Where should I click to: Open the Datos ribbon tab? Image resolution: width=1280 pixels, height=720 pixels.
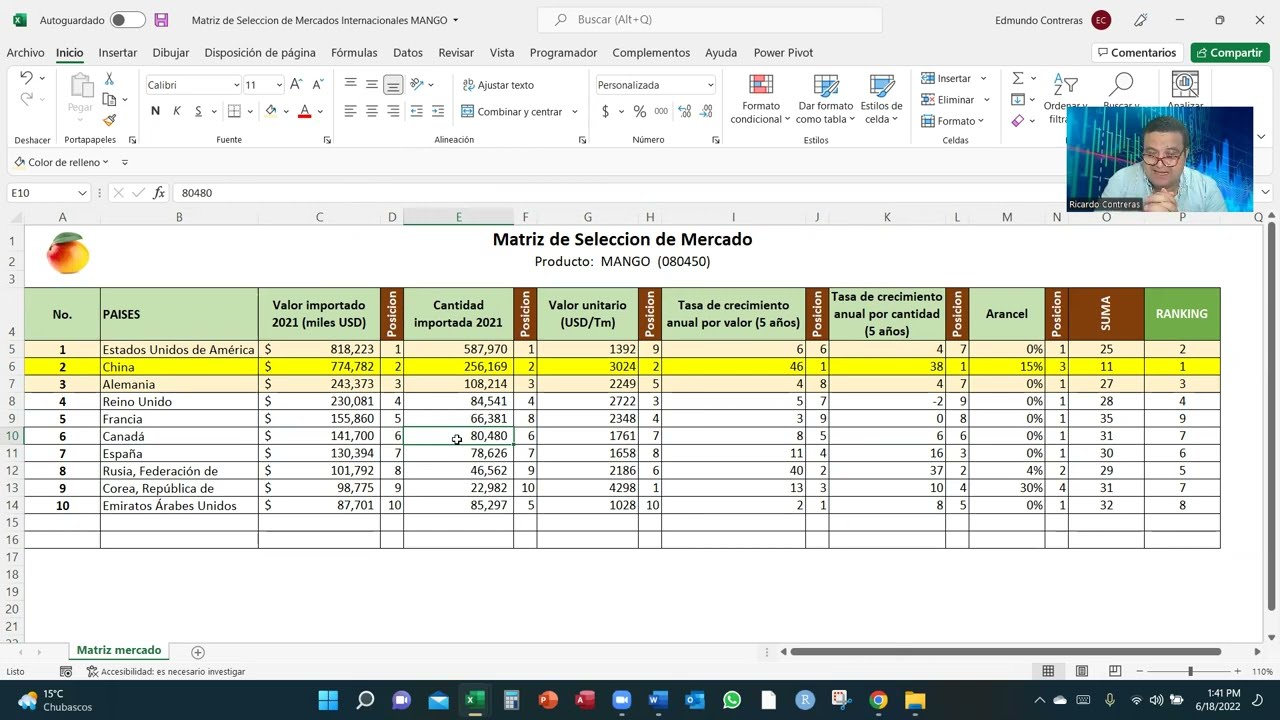click(408, 53)
